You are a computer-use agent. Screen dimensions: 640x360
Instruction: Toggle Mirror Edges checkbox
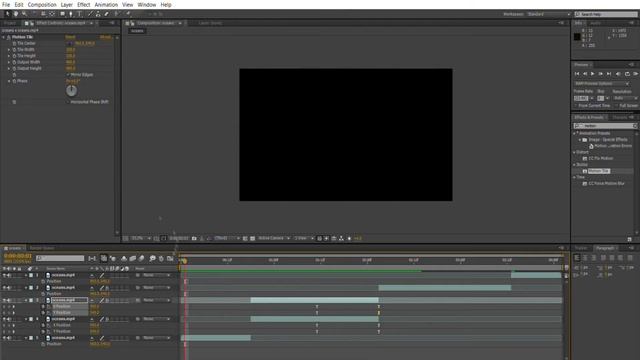click(x=68, y=75)
